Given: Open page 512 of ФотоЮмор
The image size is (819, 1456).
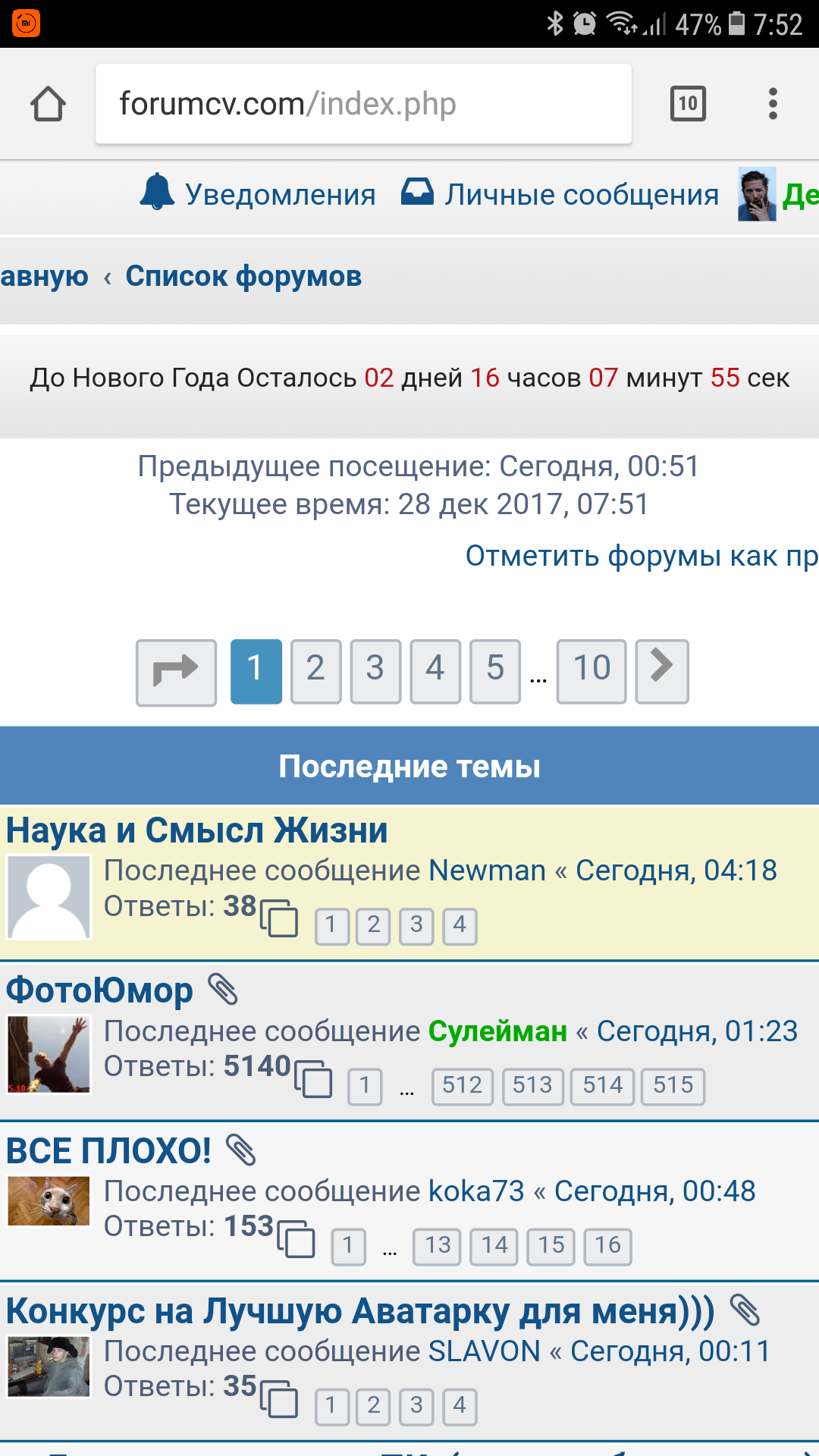Looking at the screenshot, I should coord(463,1086).
